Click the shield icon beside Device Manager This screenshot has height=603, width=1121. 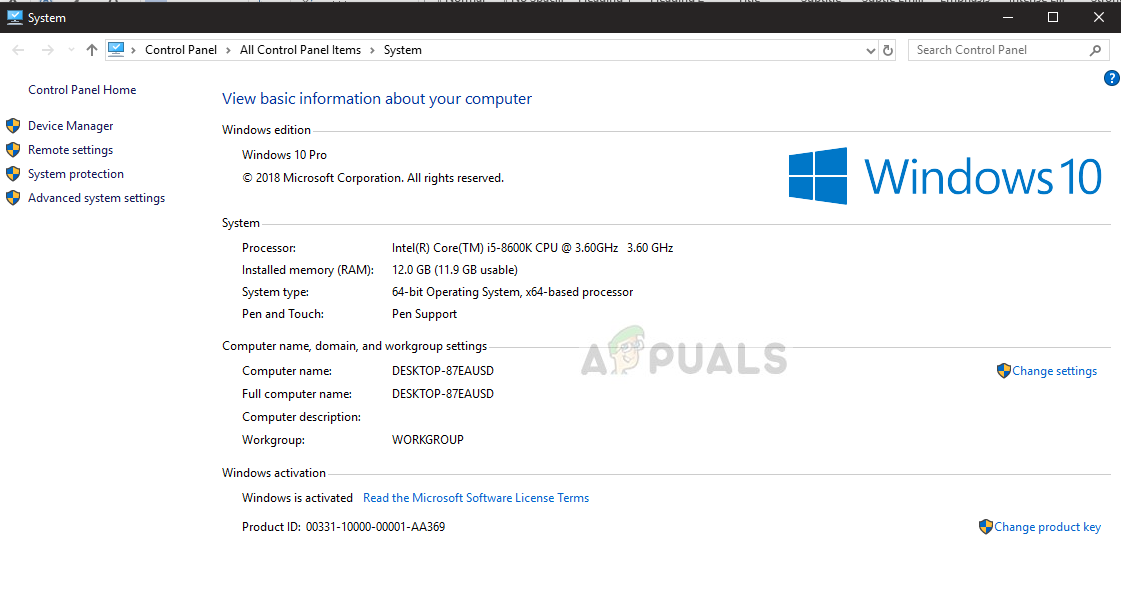(13, 126)
